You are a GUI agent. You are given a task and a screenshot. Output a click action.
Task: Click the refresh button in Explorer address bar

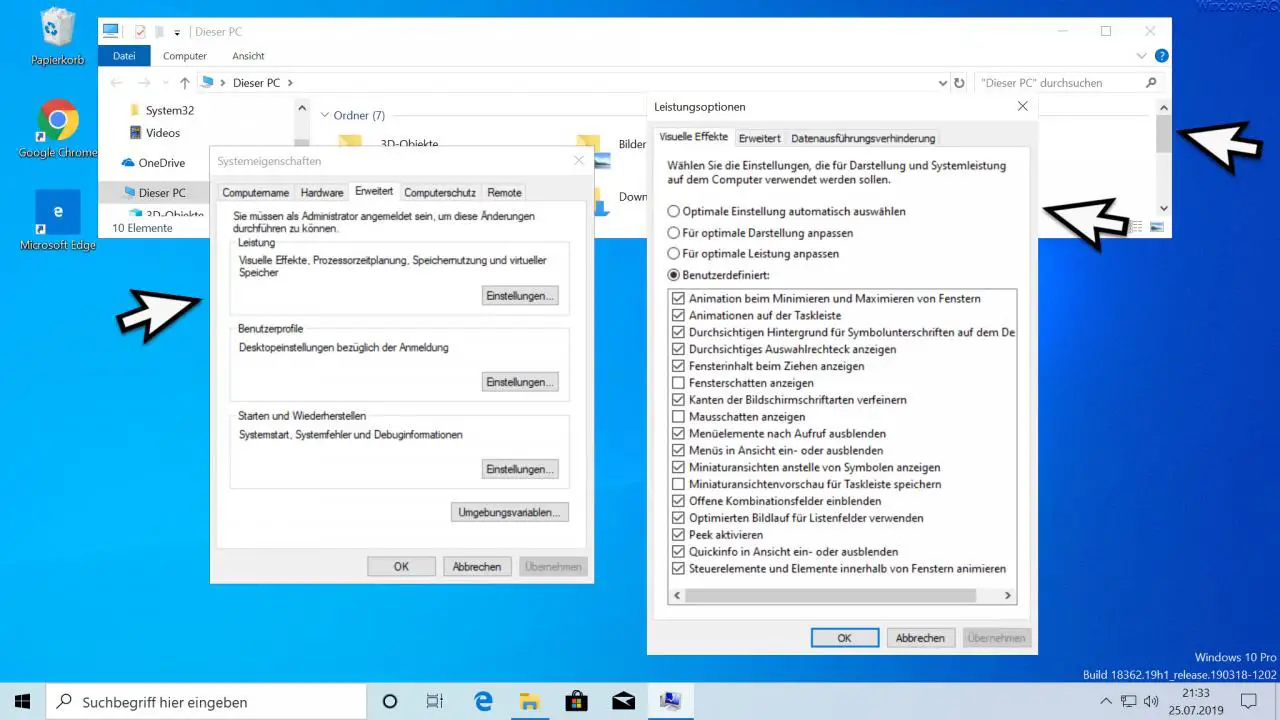(959, 83)
